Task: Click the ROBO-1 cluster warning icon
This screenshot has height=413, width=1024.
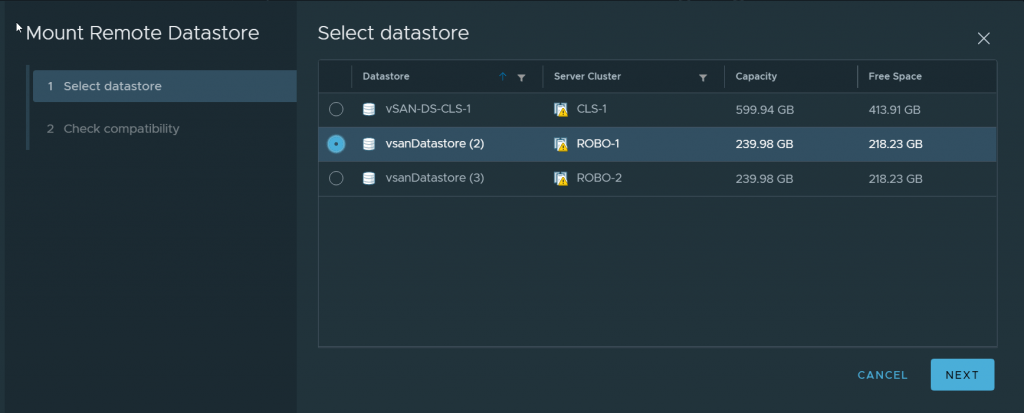Action: pos(561,144)
